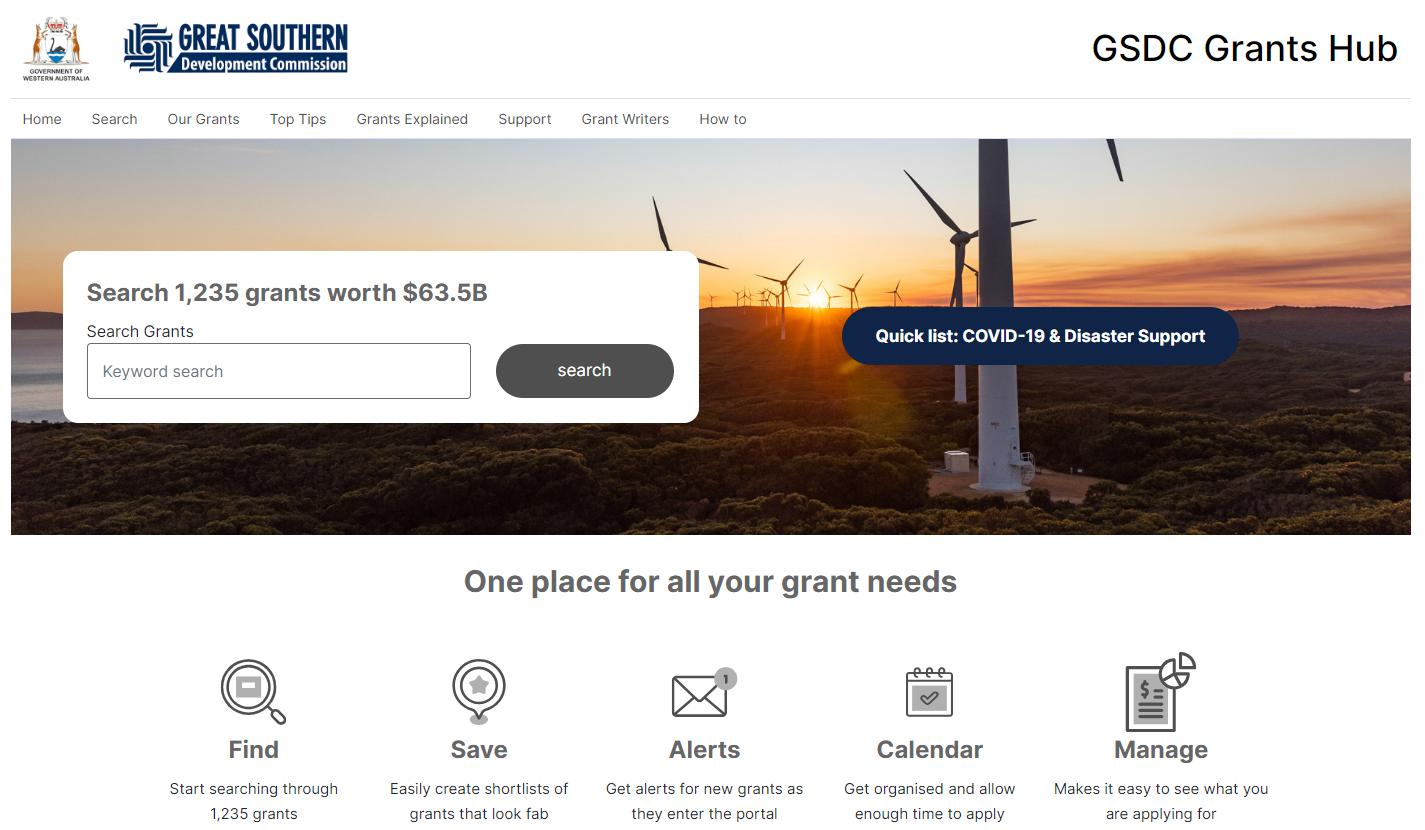This screenshot has height=830, width=1425.
Task: Click the GSDC Grants Hub title
Action: pos(1244,48)
